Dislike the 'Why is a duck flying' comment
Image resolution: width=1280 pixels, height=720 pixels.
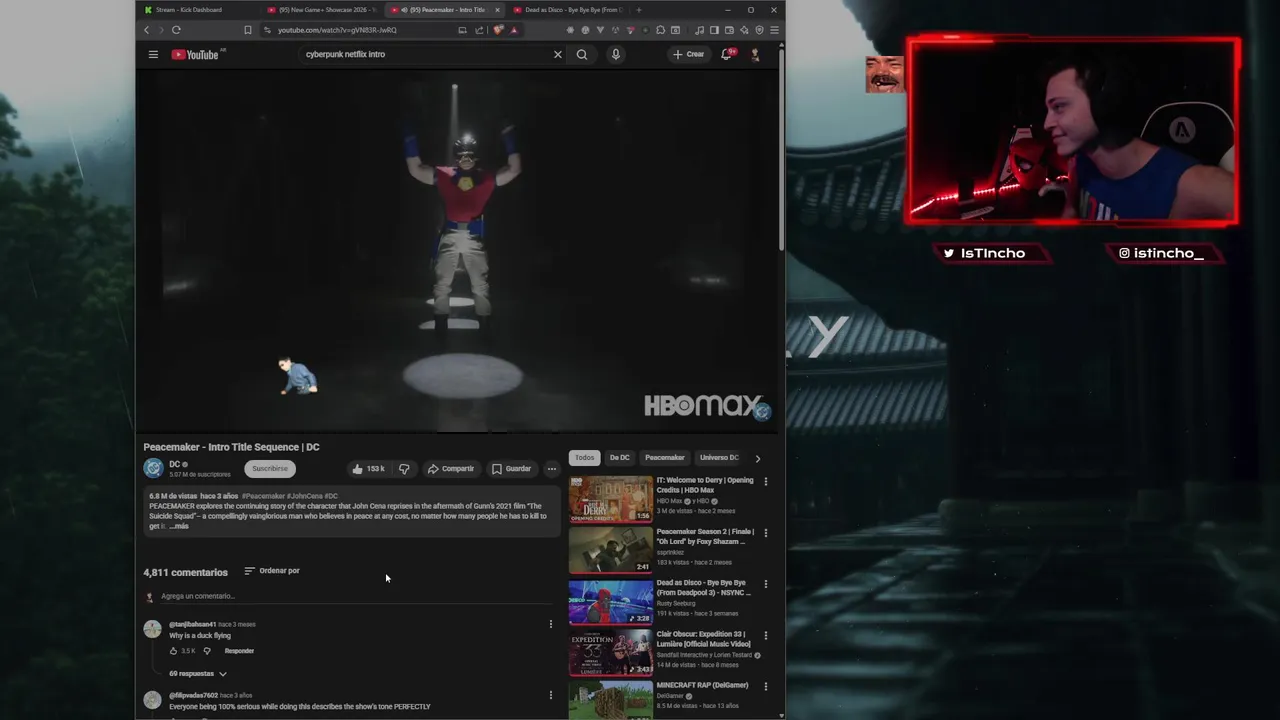(x=207, y=651)
